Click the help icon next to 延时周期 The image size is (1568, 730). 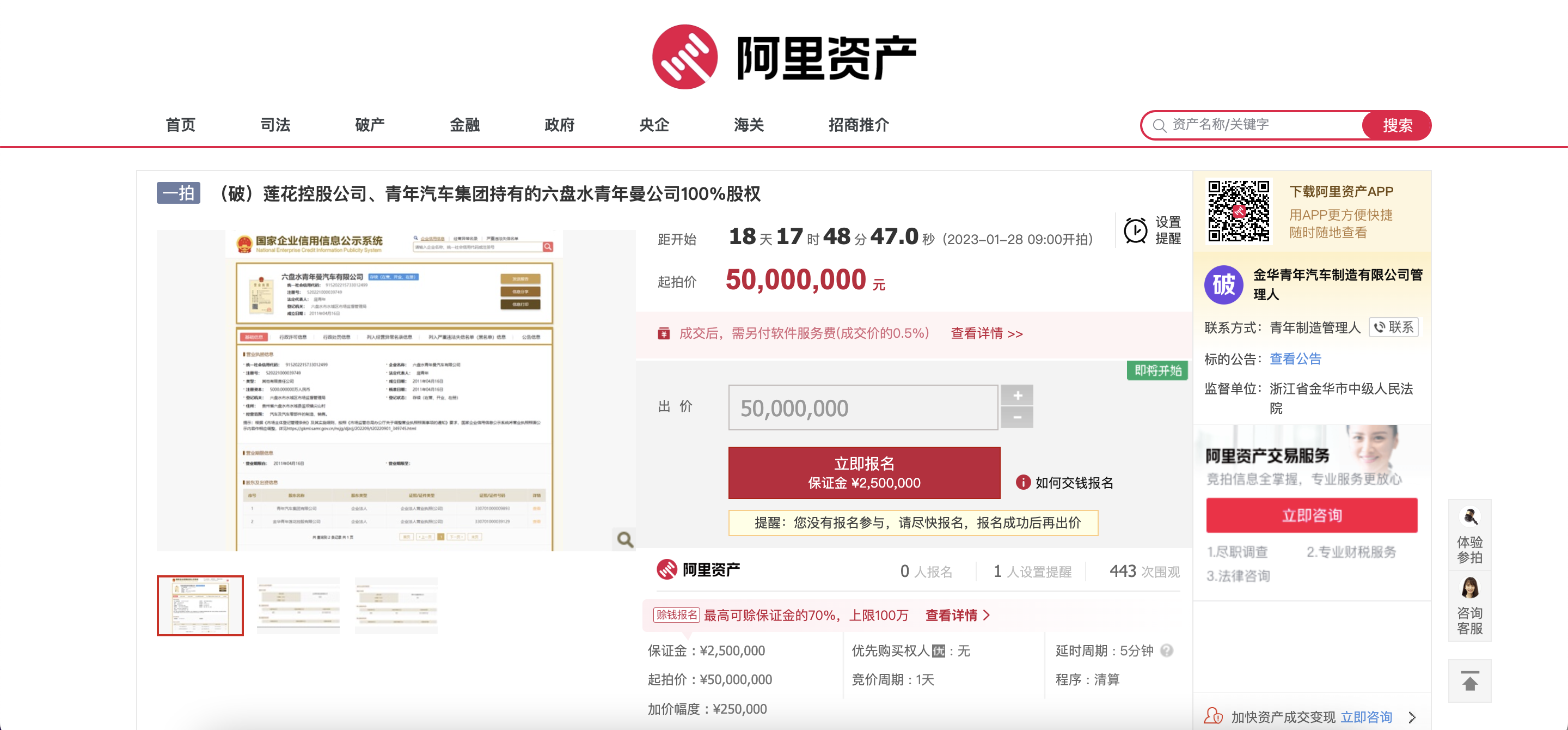[1166, 650]
